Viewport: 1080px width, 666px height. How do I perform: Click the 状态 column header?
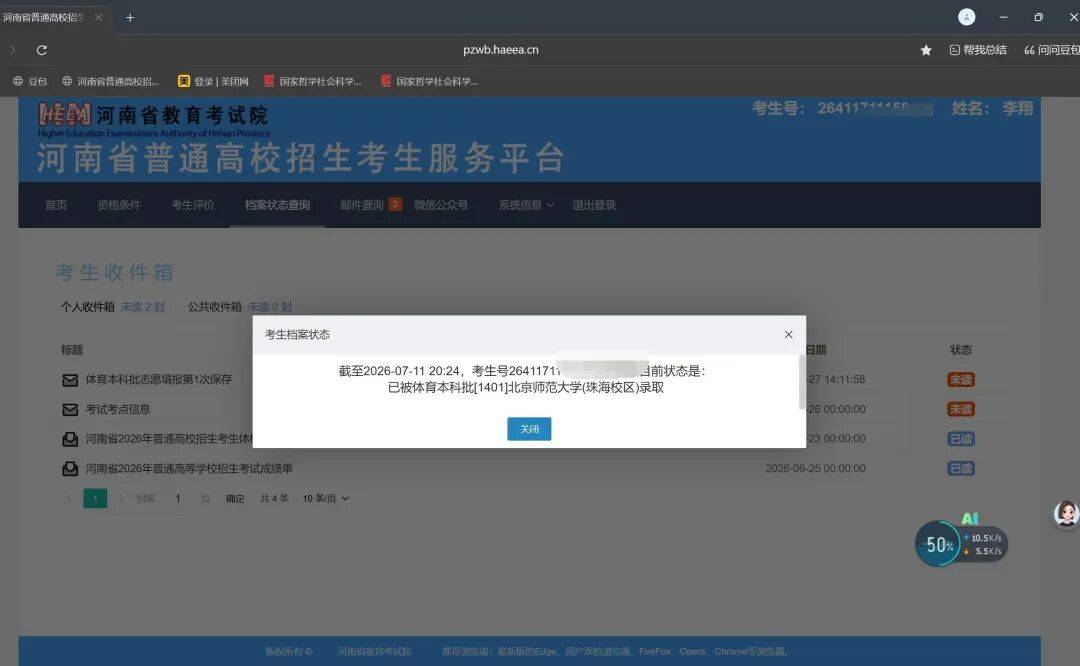(961, 350)
